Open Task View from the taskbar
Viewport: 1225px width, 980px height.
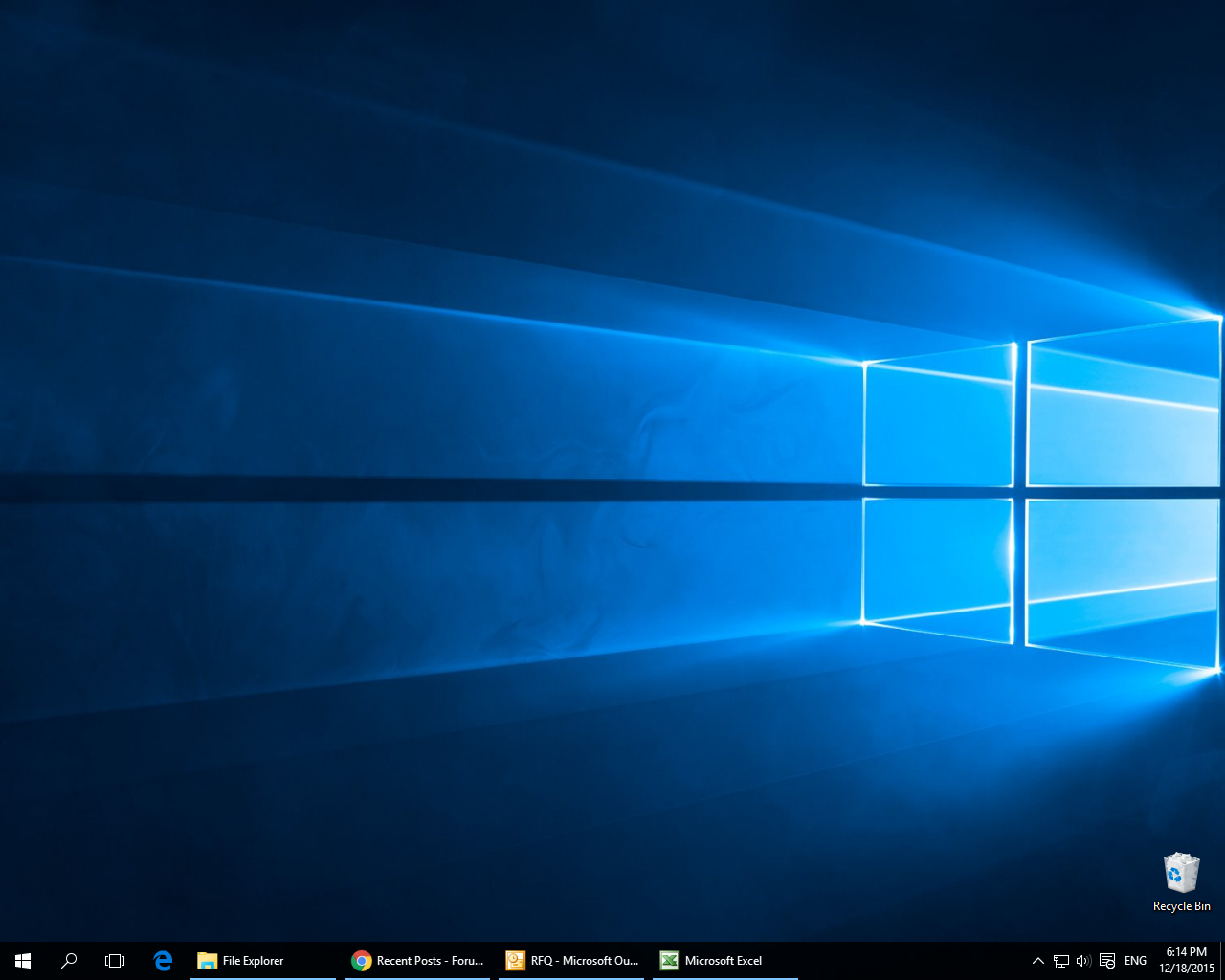tap(115, 960)
